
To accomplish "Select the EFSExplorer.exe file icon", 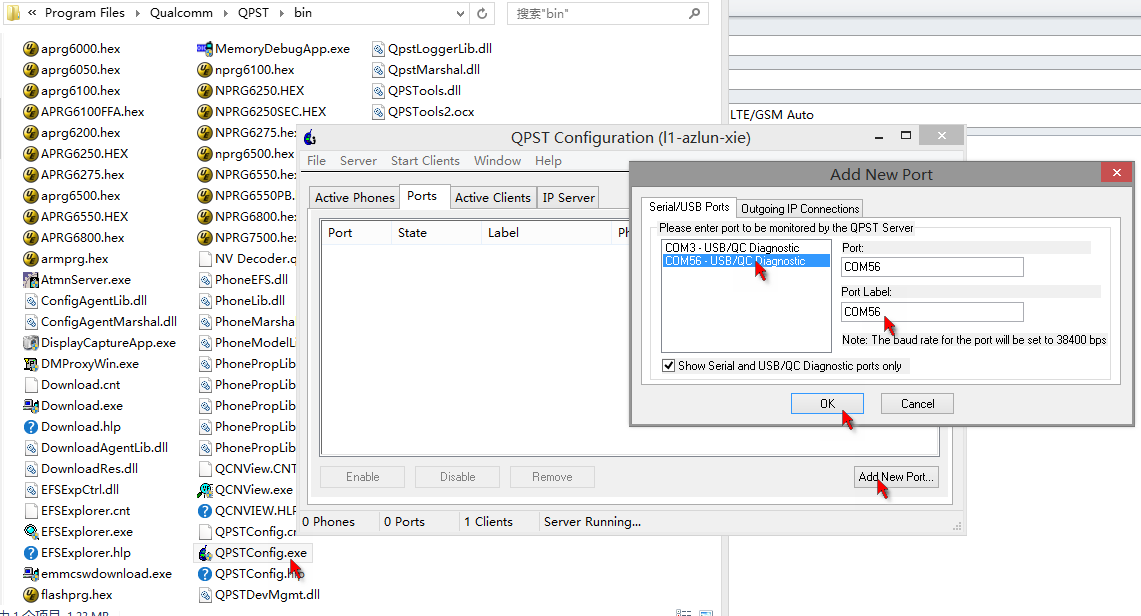I will [31, 532].
